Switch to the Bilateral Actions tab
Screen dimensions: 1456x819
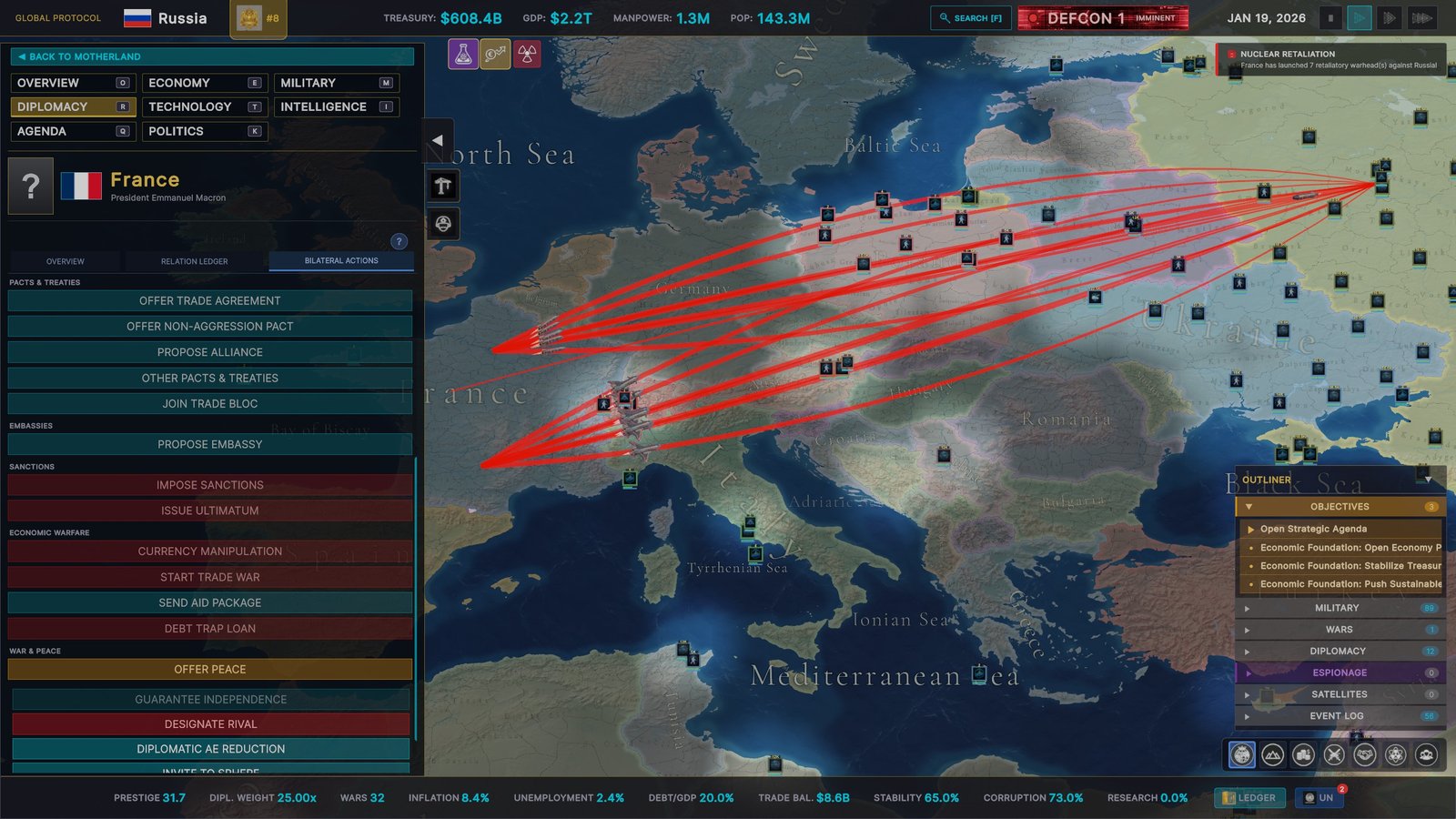tap(341, 261)
